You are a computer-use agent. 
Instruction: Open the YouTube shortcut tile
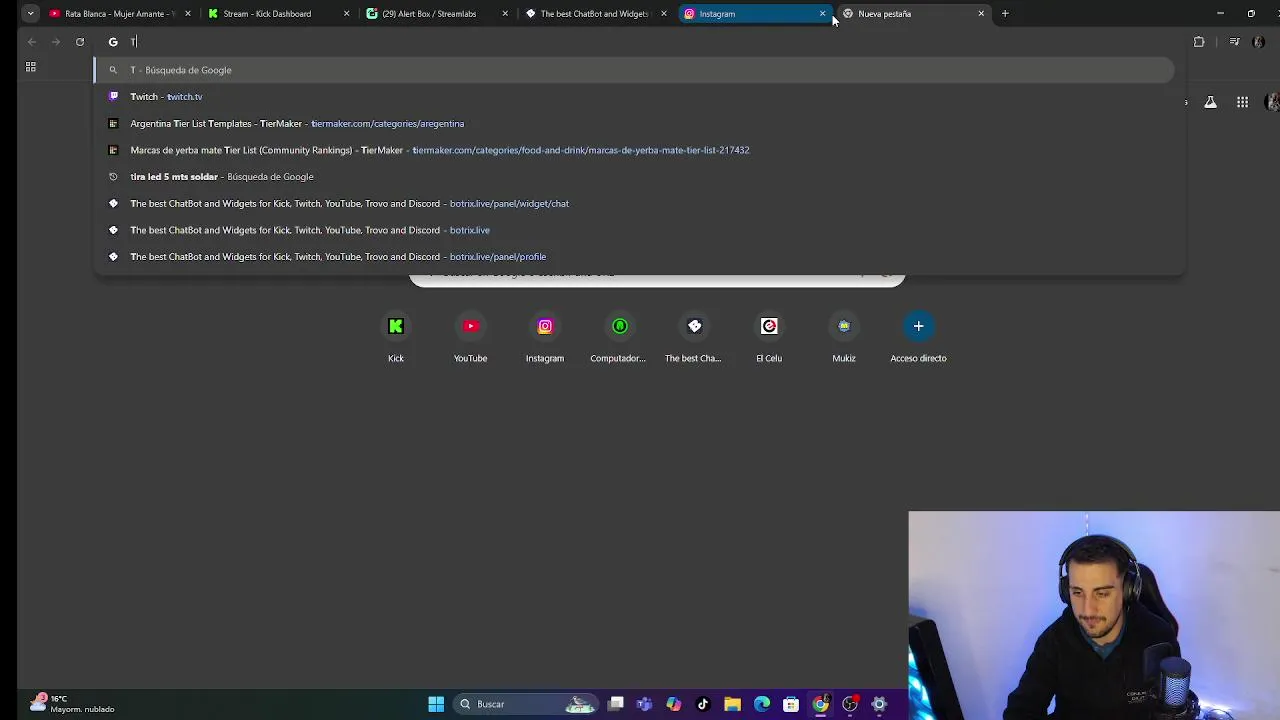[470, 338]
